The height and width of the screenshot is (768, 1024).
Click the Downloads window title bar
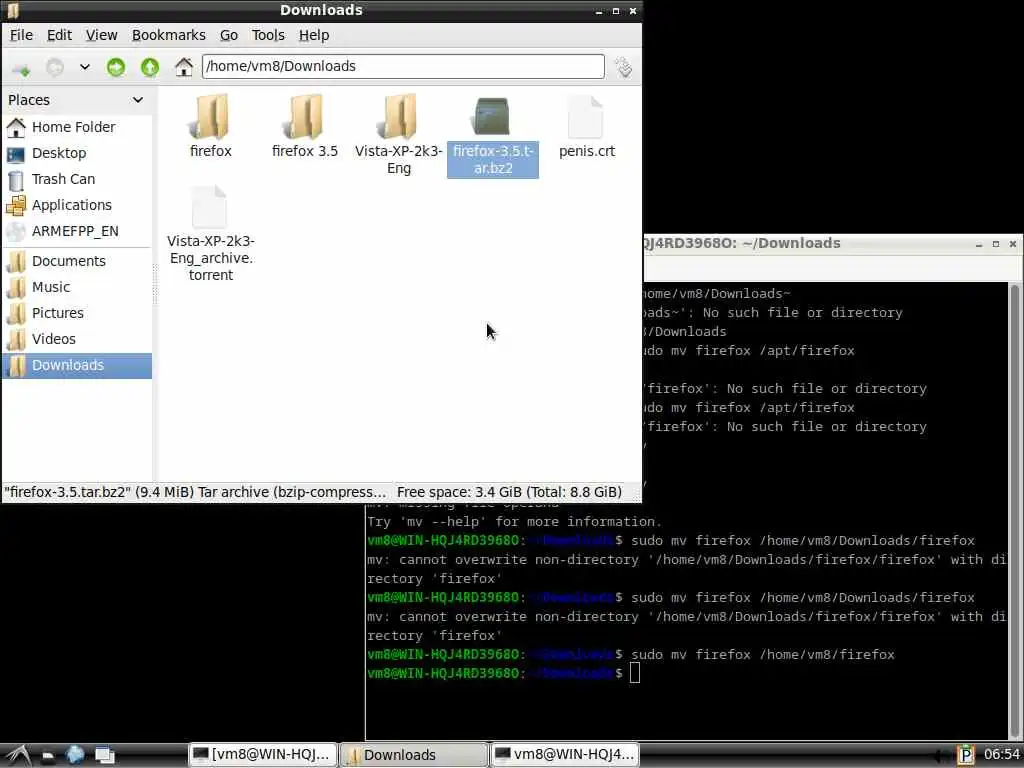coord(321,10)
